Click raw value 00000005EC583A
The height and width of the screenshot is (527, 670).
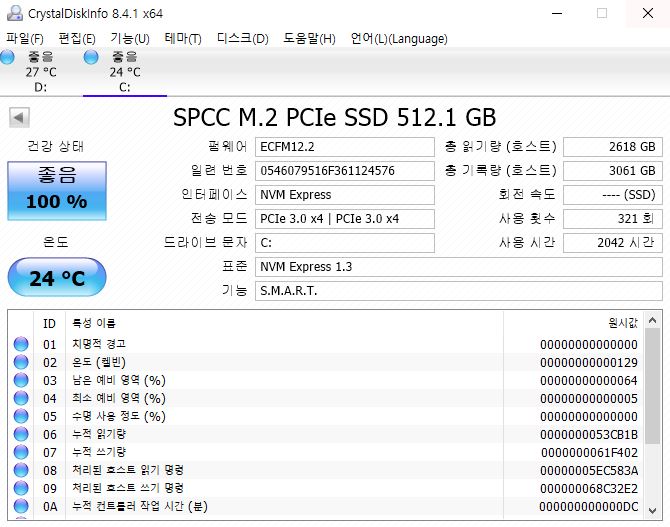589,470
